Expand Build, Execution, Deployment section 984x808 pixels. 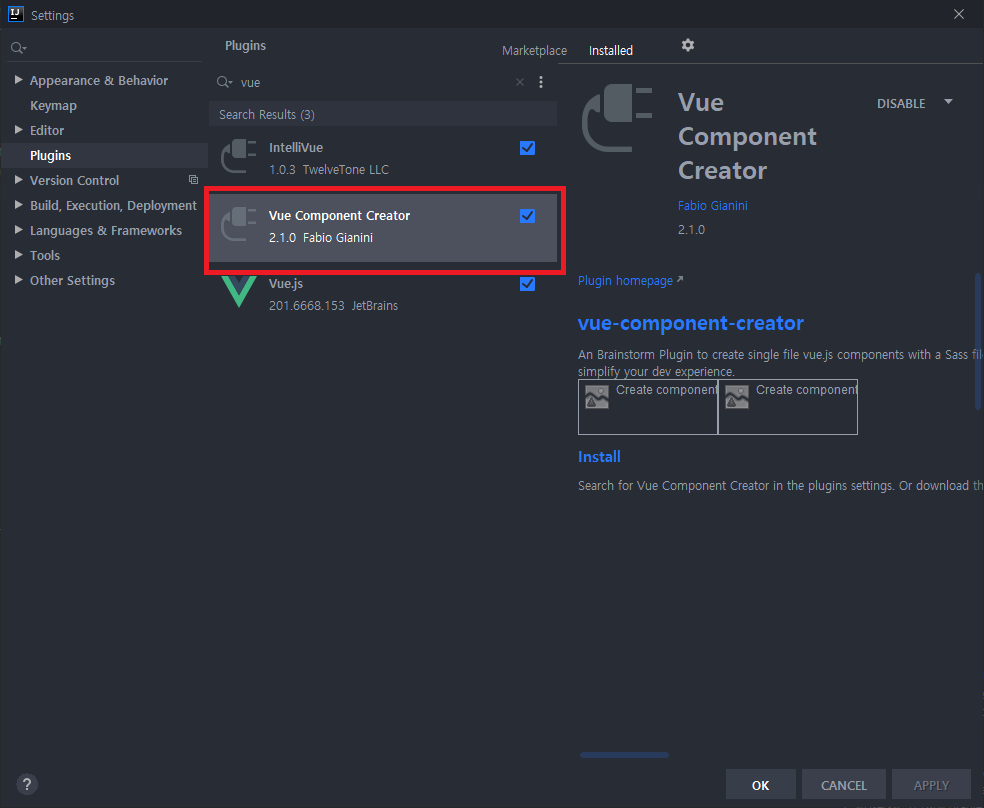(x=18, y=205)
